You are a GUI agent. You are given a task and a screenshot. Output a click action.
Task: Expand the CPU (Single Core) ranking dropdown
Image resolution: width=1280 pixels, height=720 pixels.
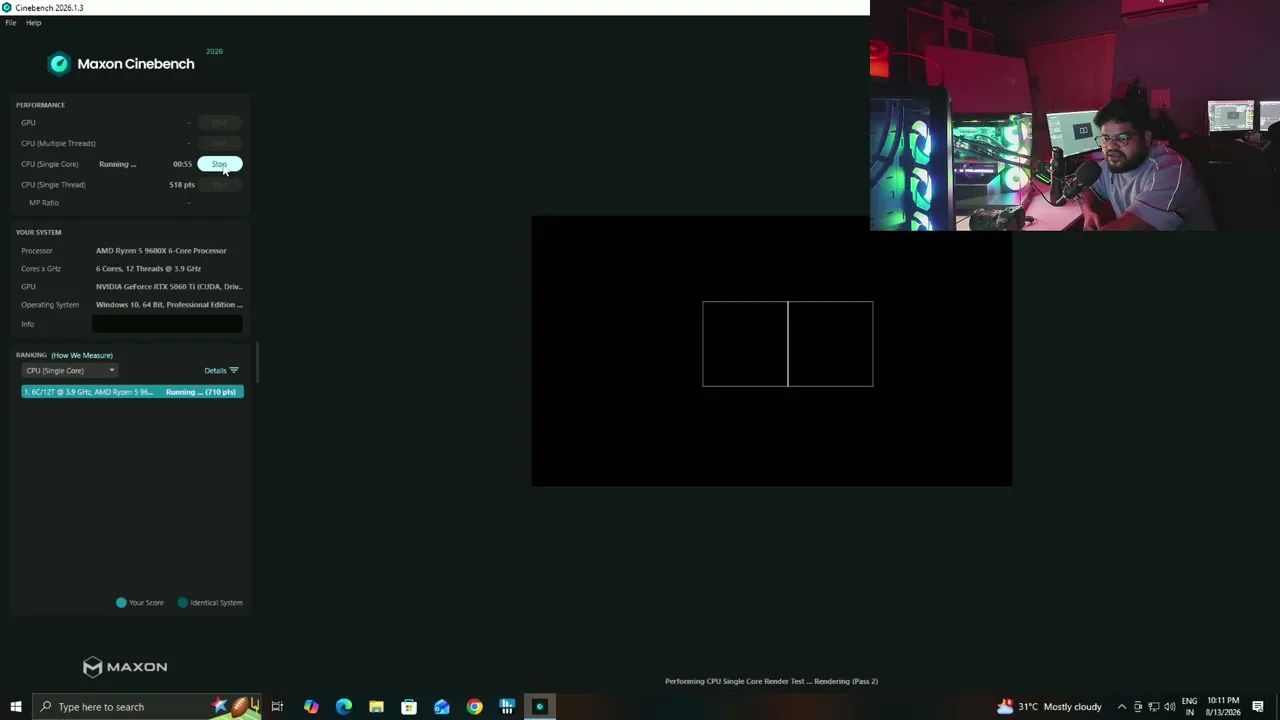(x=70, y=371)
